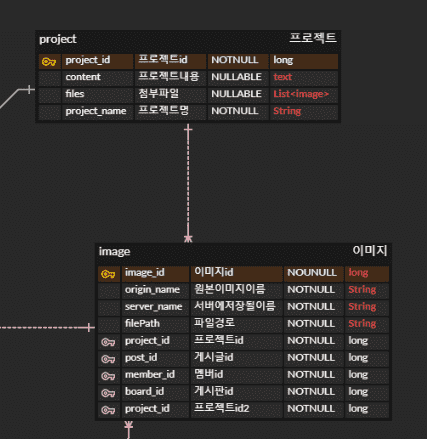The width and height of the screenshot is (427, 439).
Task: Click the NOTNULL cell in the project_name row
Action: (238, 112)
